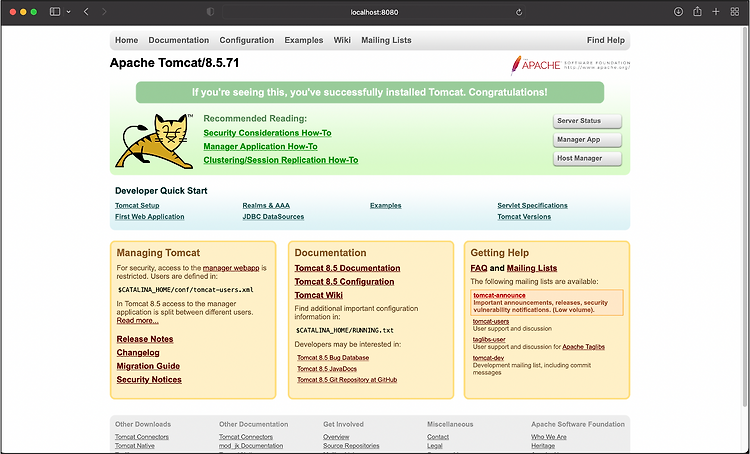Screen dimensions: 750x454
Task: Click the Tomcat cat mascot image
Action: 154,141
